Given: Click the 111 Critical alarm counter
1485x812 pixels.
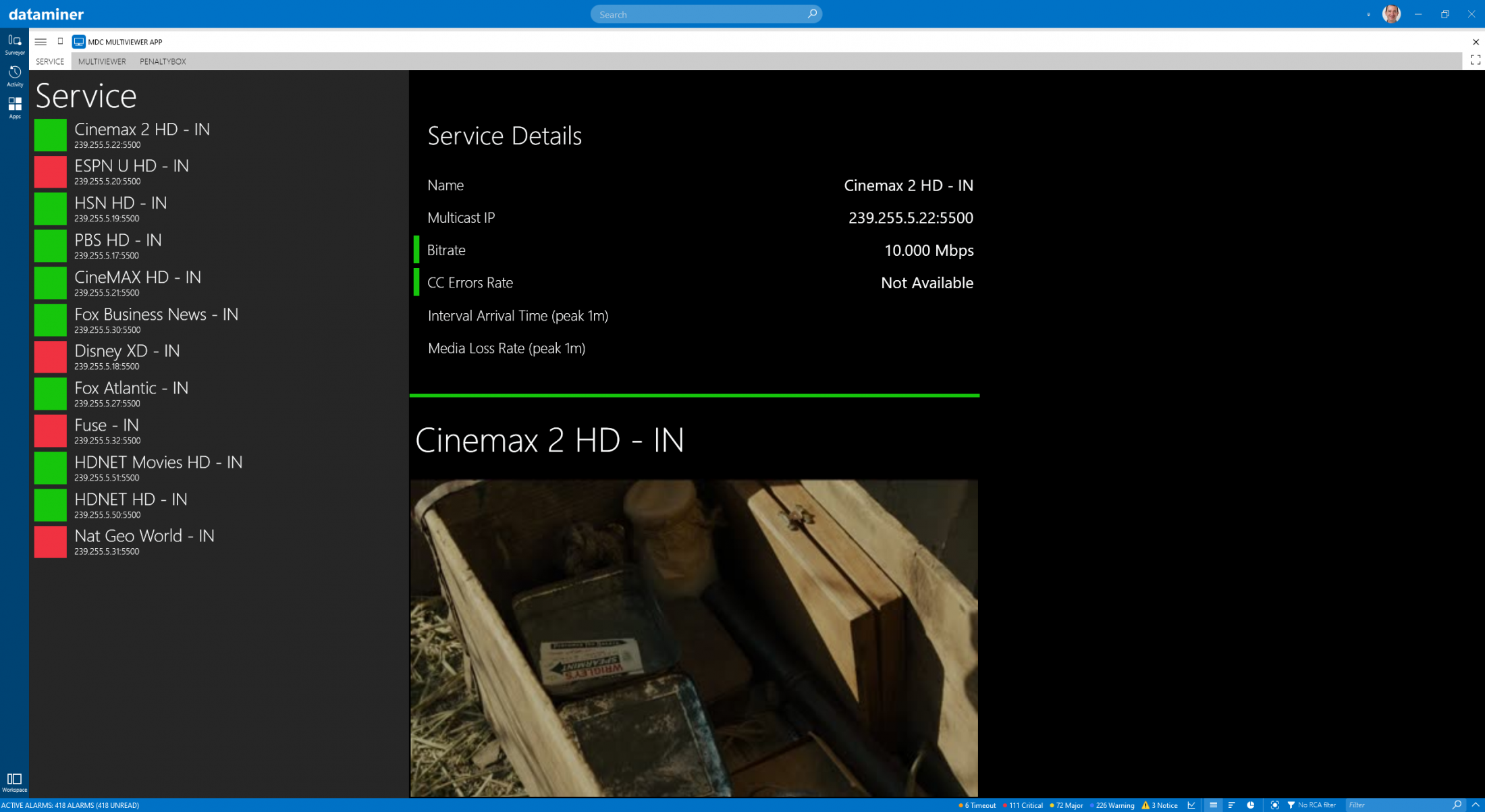Looking at the screenshot, I should click(1023, 805).
